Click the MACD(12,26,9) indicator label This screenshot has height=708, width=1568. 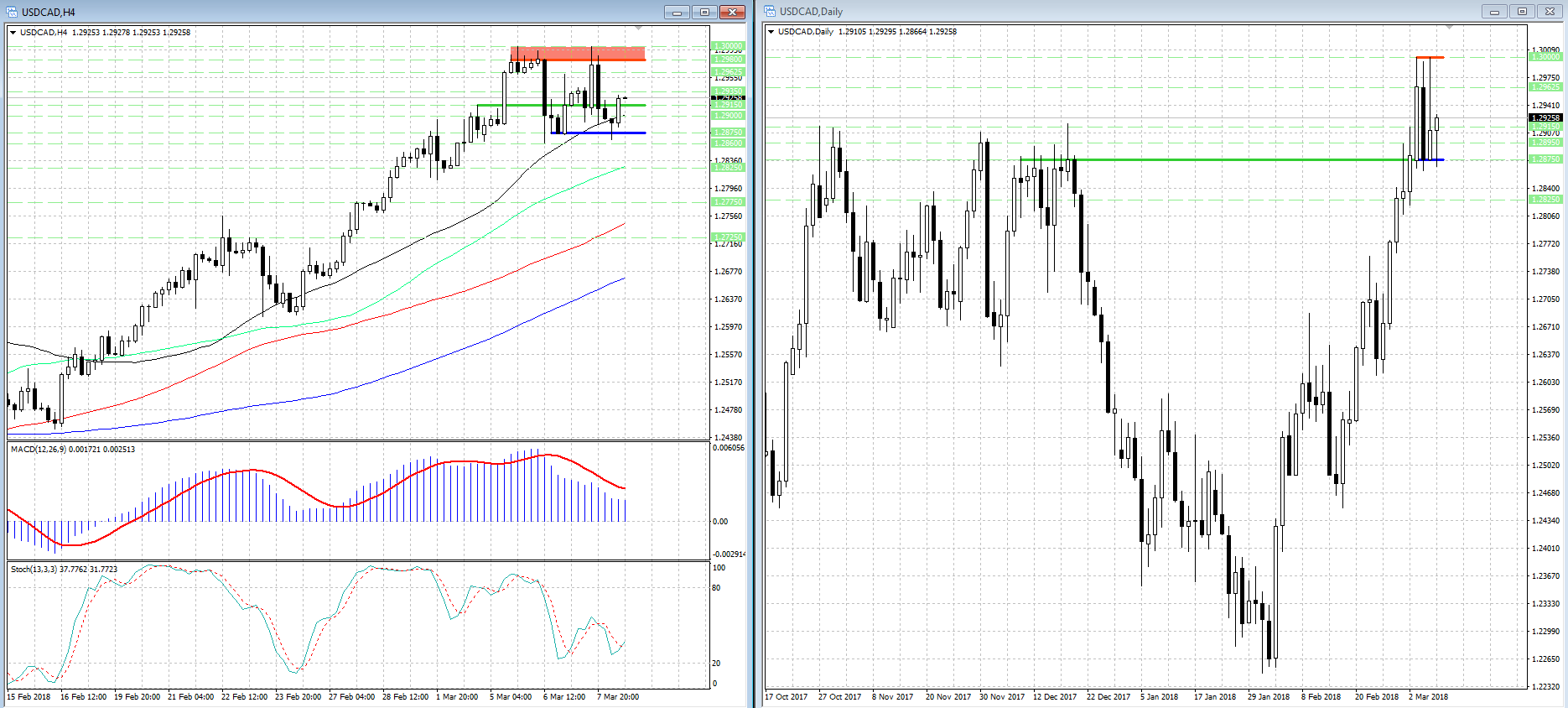point(72,450)
